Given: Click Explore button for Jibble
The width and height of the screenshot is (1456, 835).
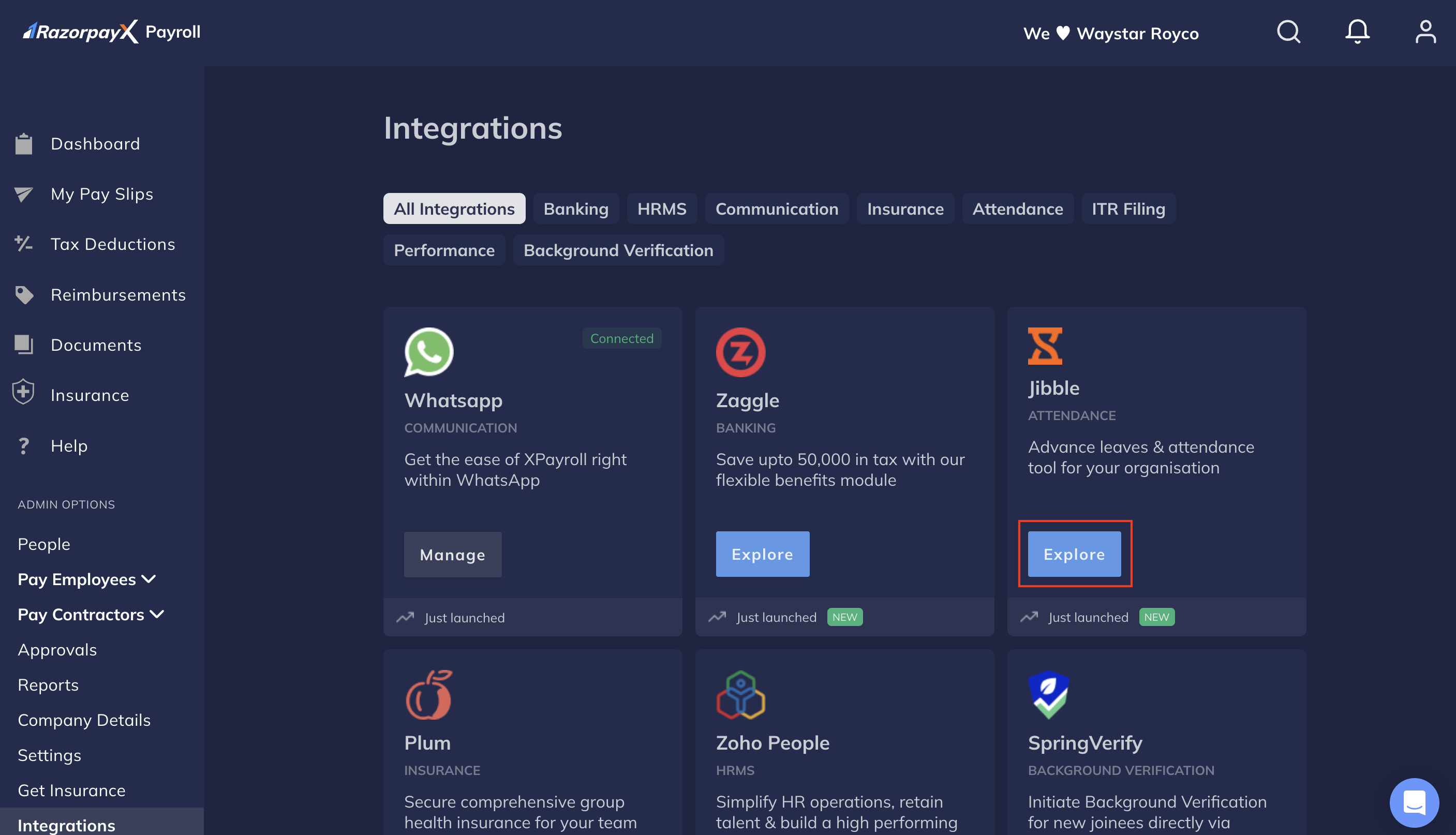Looking at the screenshot, I should coord(1074,553).
